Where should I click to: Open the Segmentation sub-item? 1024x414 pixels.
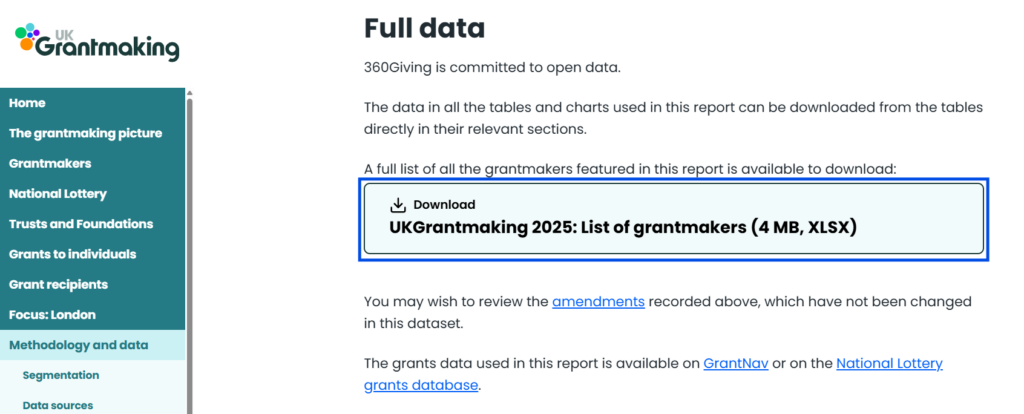point(61,375)
